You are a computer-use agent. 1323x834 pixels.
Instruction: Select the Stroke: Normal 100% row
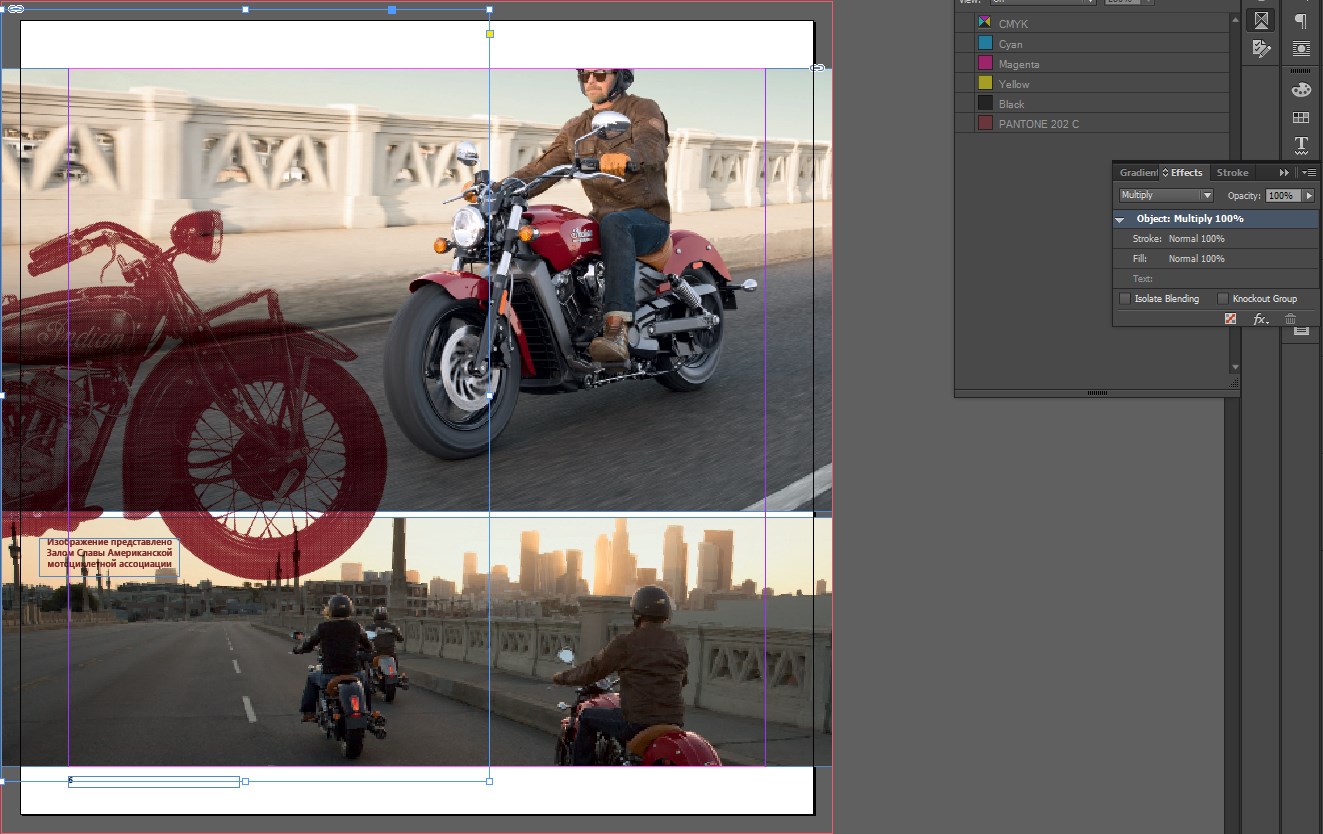[1215, 239]
